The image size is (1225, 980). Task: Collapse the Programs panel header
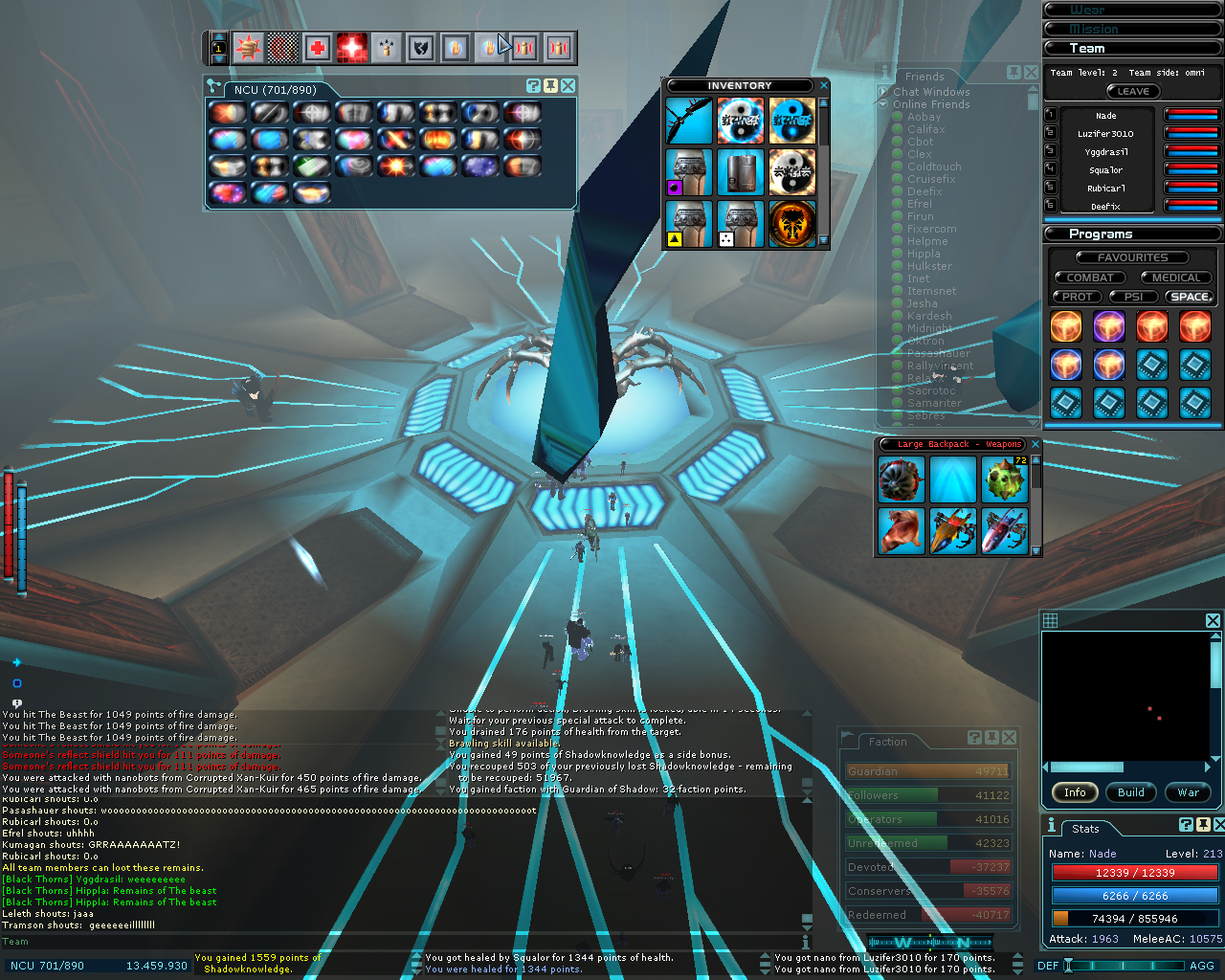coord(1132,234)
